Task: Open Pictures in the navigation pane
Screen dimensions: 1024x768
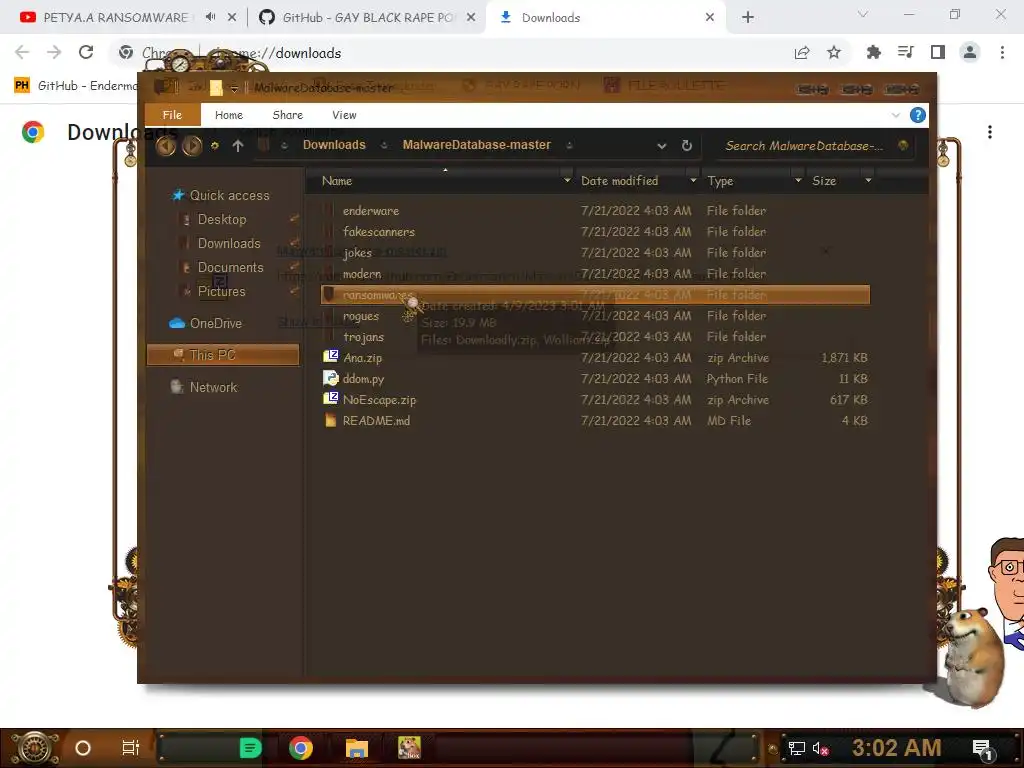Action: [x=221, y=291]
